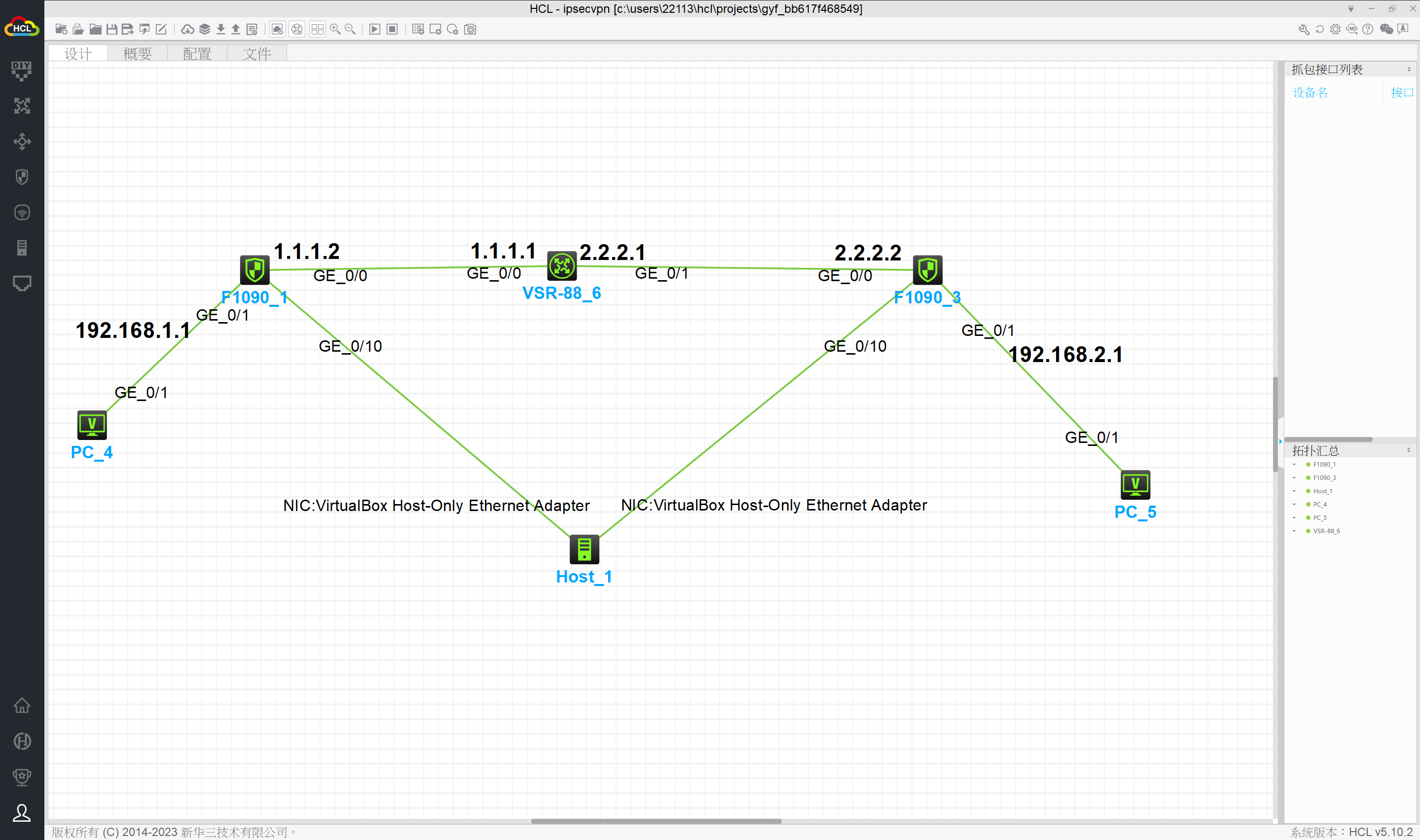
Task: Collapse the 拓扑汇总 panel header arrow
Action: tap(1409, 450)
